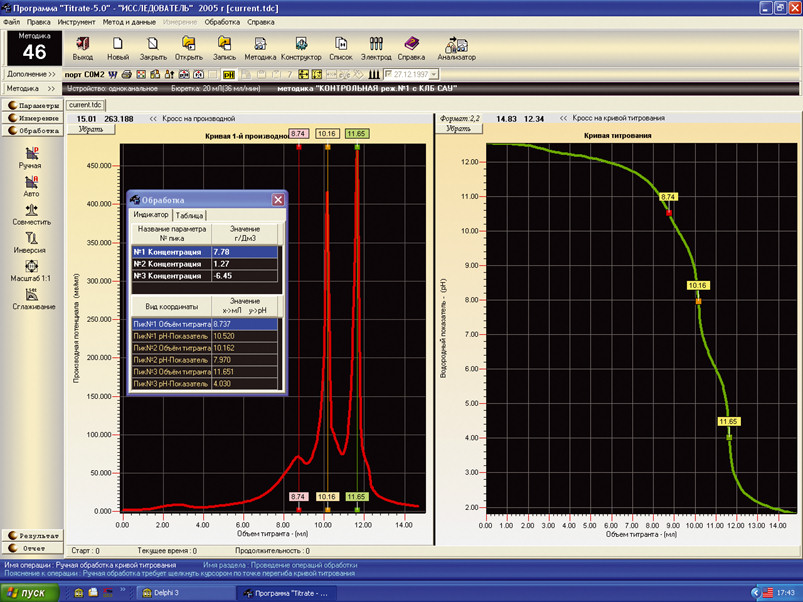Click the 10.16 marker on titration curve
Viewport: 803px width, 602px height.
(x=698, y=286)
